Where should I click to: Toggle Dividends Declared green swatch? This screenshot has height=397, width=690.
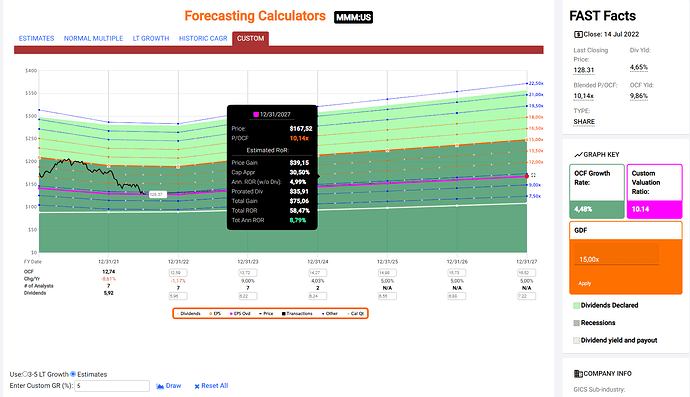point(576,305)
